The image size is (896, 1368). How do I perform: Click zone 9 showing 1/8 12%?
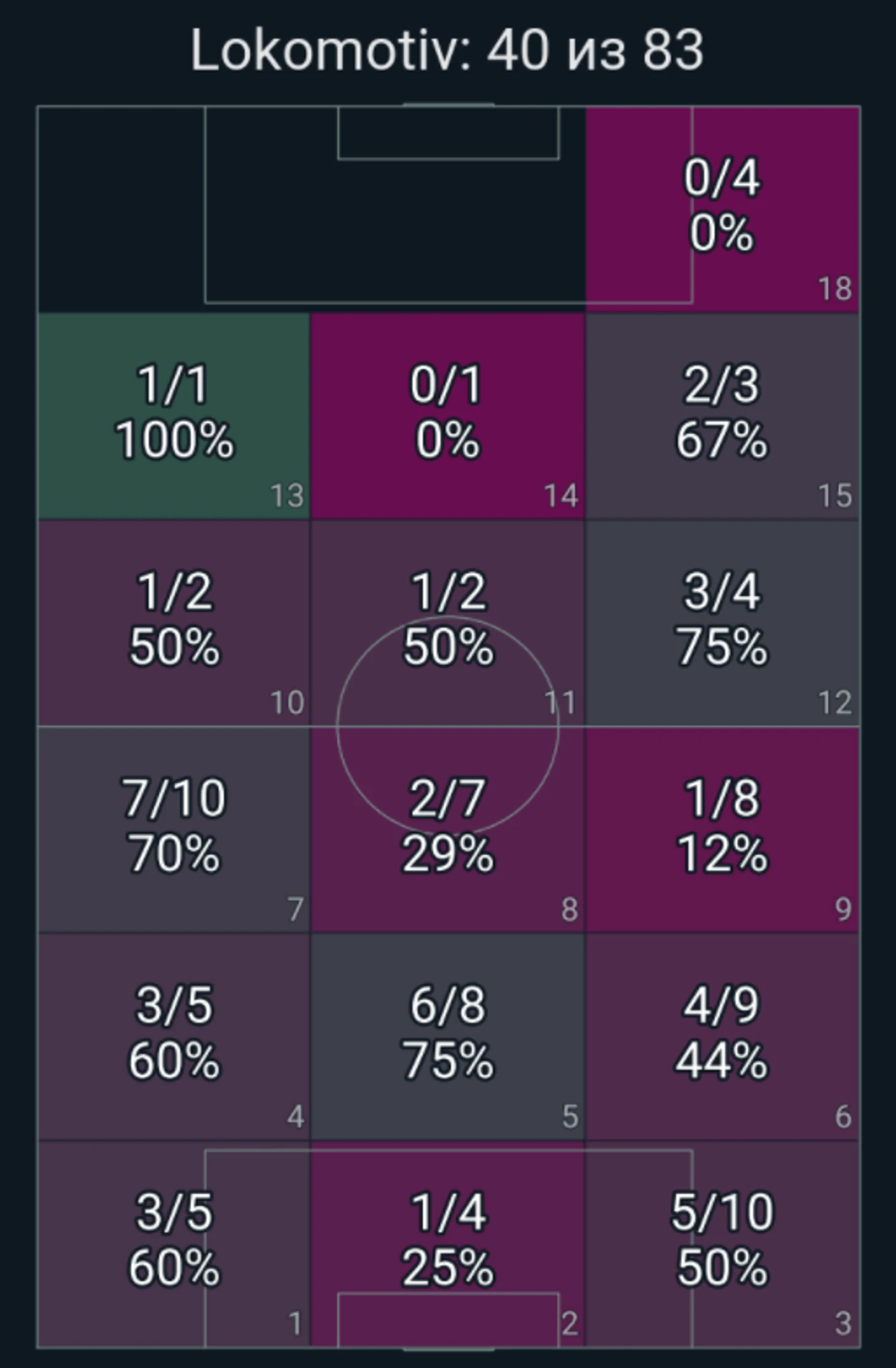pos(722,829)
